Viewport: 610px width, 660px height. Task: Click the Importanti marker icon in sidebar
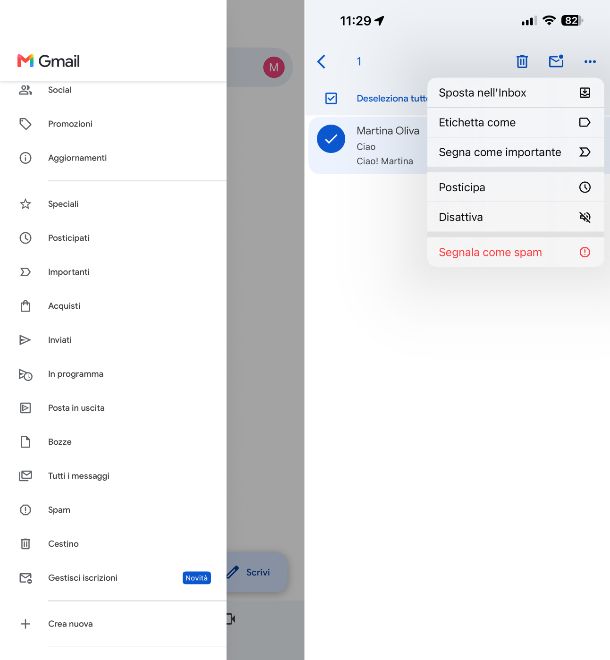25,272
